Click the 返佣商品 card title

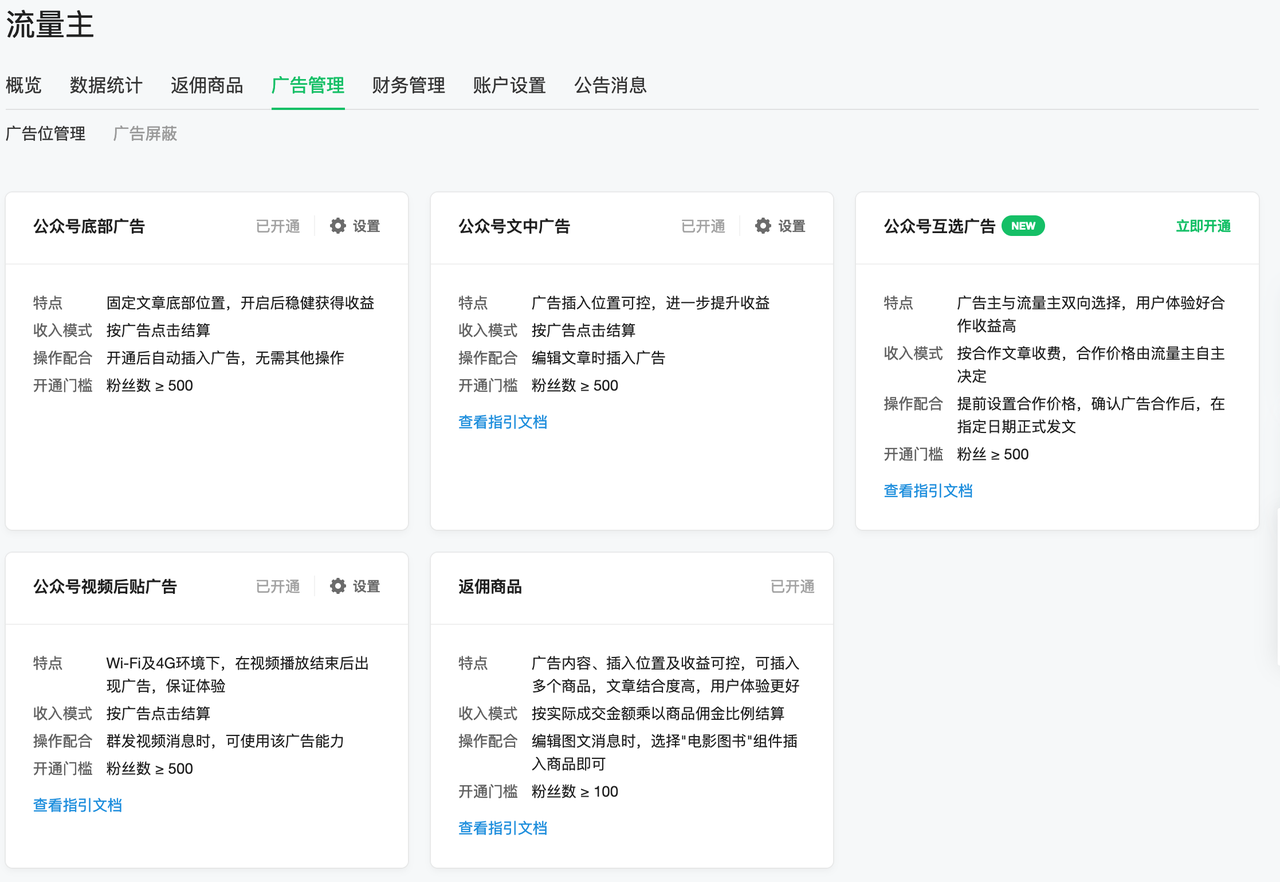(x=490, y=586)
